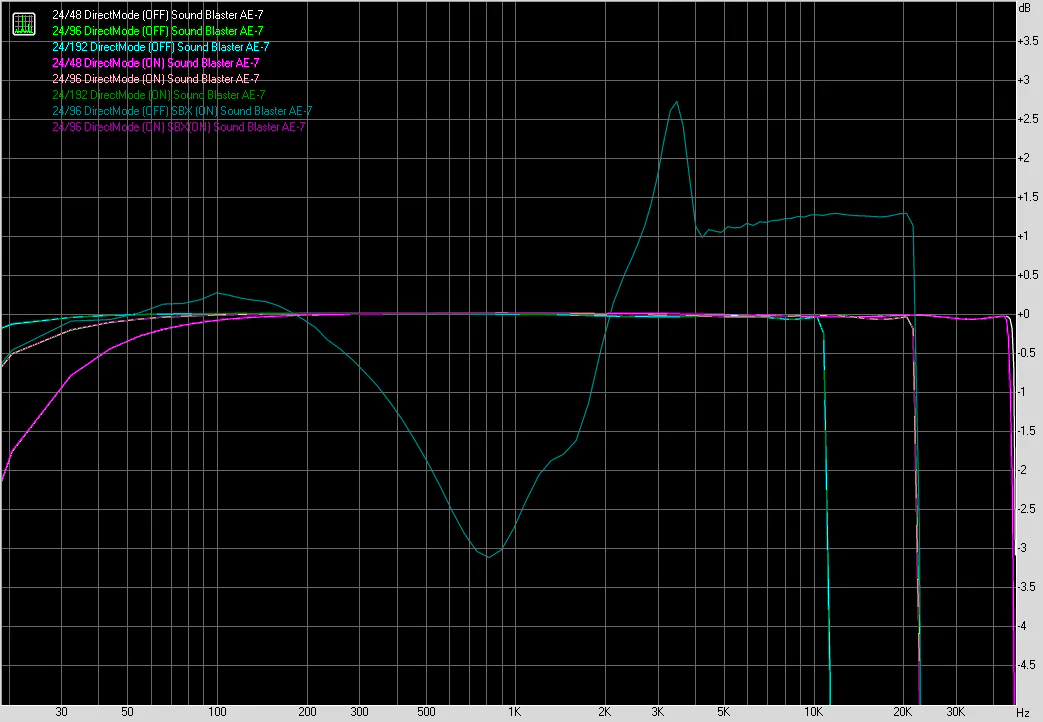Select legend entry 24/48 DirectMode (ON) Sound Blaster AE-7
This screenshot has width=1043, height=722.
[156, 63]
